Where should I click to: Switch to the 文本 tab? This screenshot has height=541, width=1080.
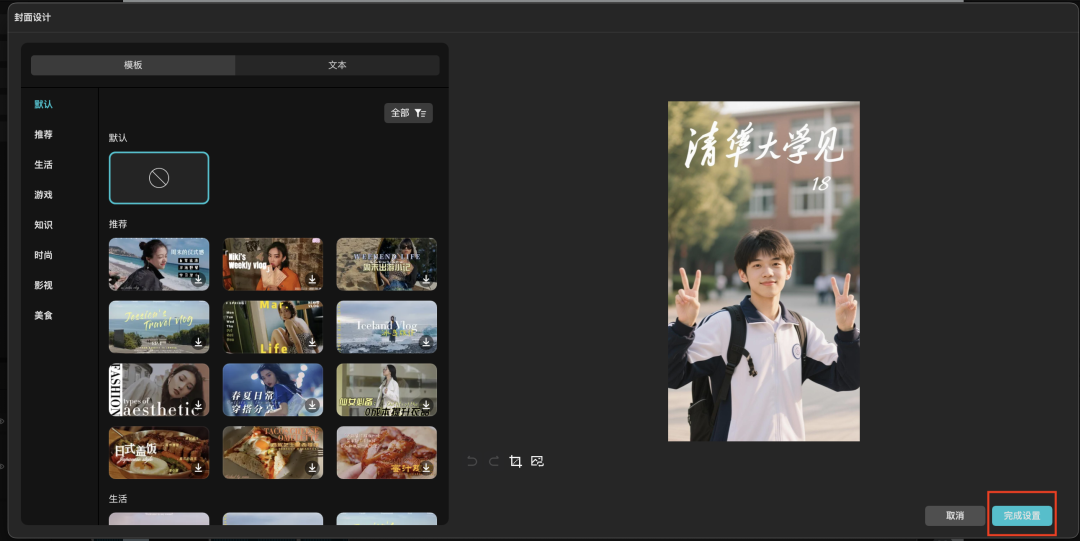click(338, 65)
